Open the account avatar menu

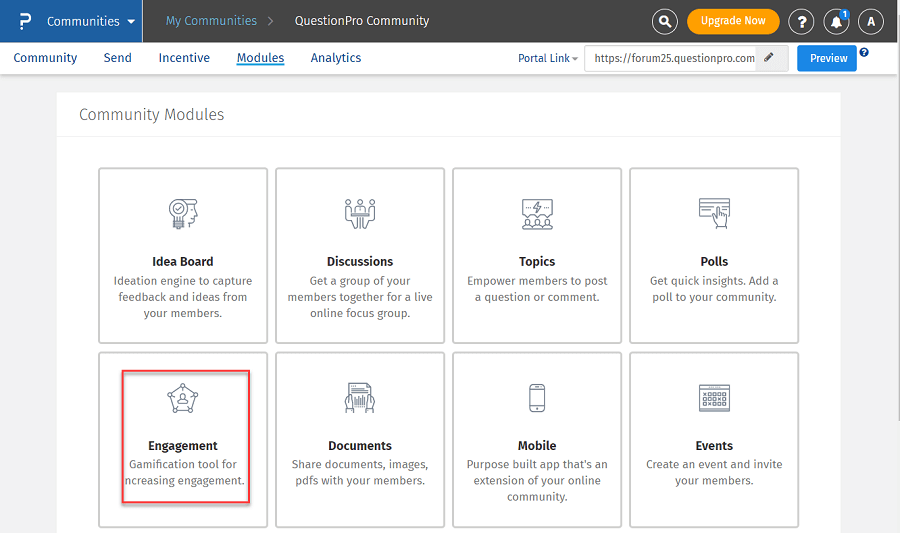click(x=871, y=21)
